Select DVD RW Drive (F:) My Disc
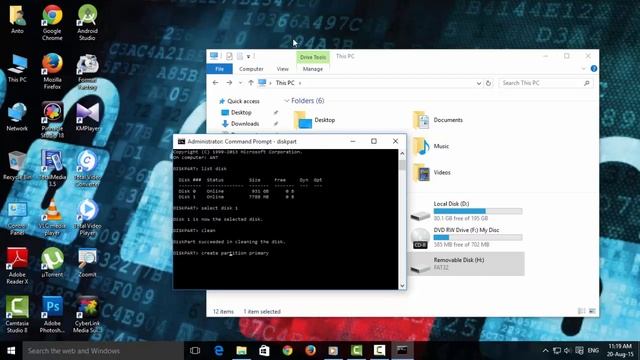 466,237
